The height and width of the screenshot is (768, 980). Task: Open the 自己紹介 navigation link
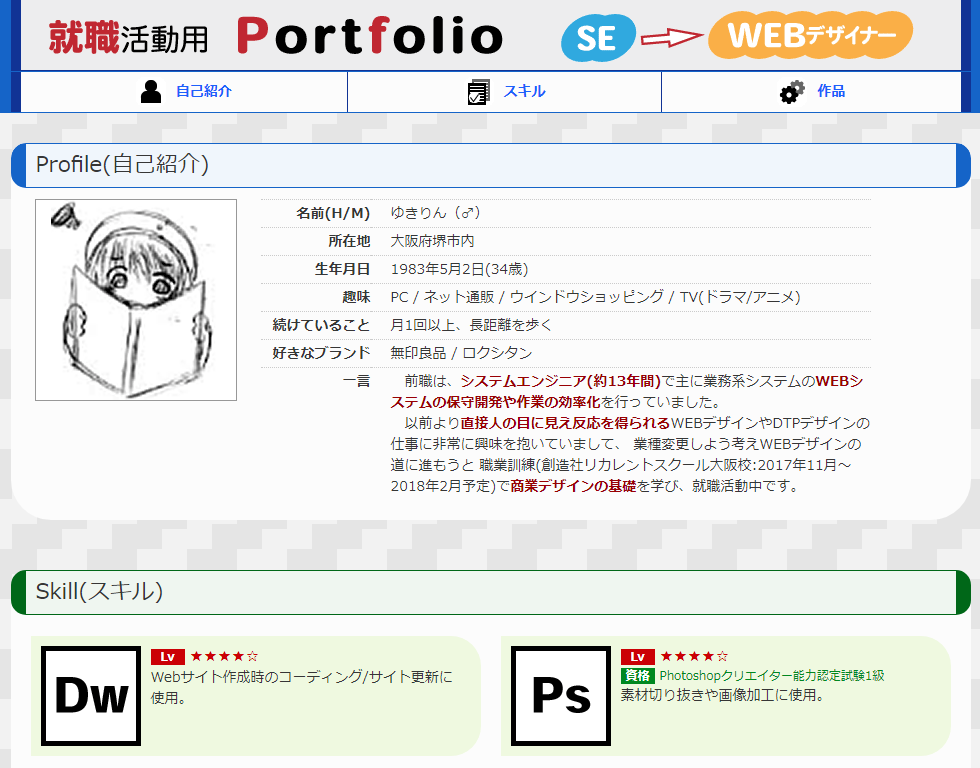point(203,92)
